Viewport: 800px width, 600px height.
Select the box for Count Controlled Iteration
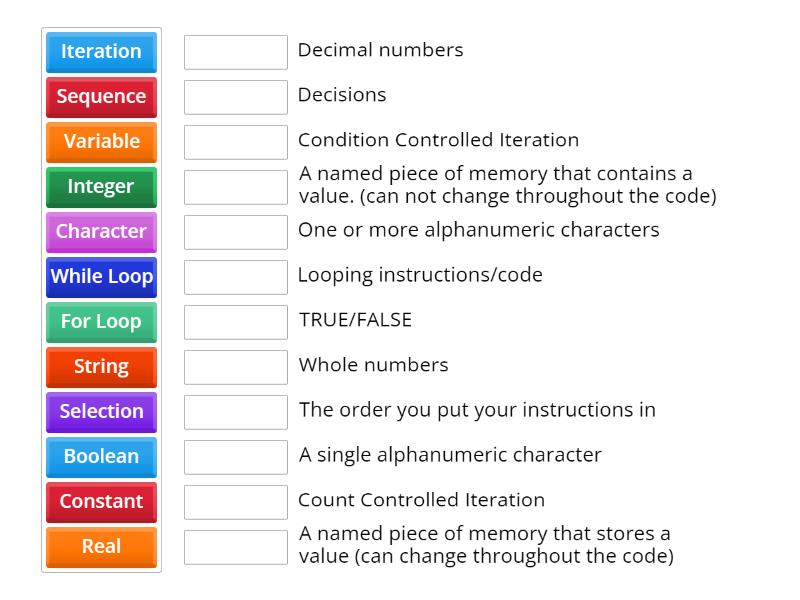(x=236, y=502)
